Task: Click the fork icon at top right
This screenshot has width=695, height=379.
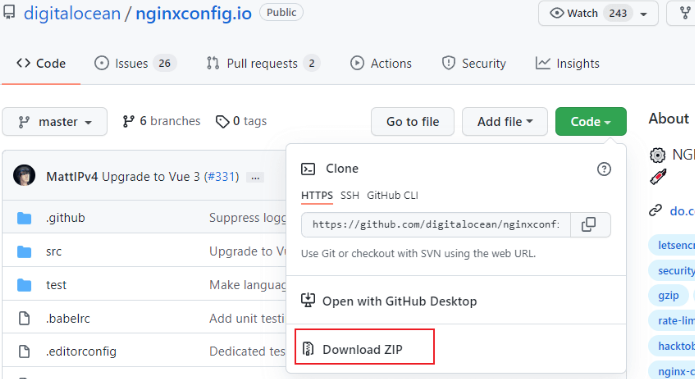Action: click(x=685, y=13)
